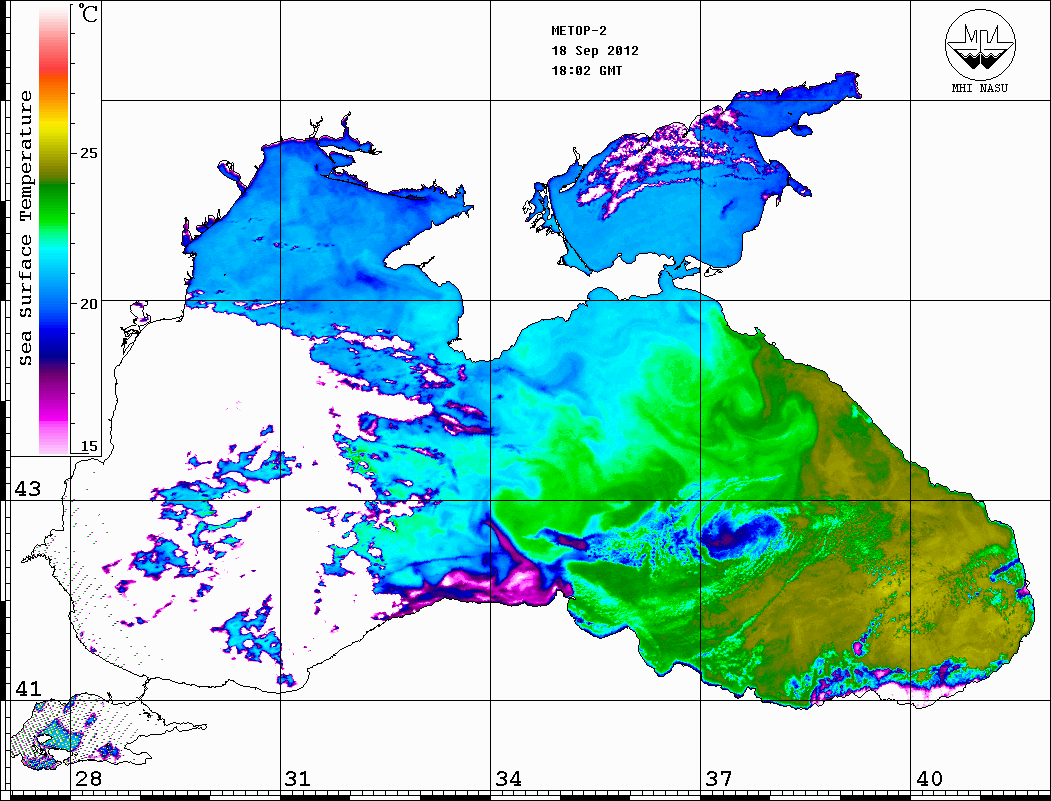Image resolution: width=1051 pixels, height=801 pixels.
Task: Click the MHI NASU logo emblem
Action: pos(980,45)
